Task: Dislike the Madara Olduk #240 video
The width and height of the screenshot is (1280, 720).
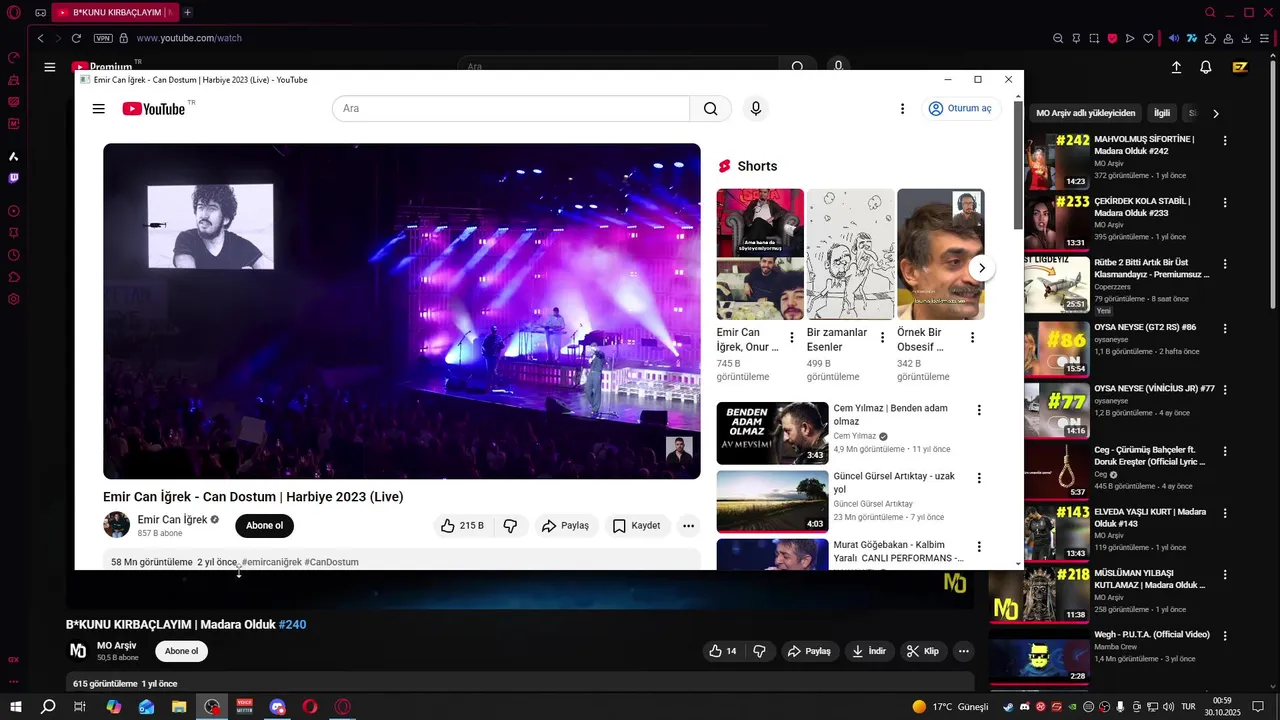Action: 759,651
